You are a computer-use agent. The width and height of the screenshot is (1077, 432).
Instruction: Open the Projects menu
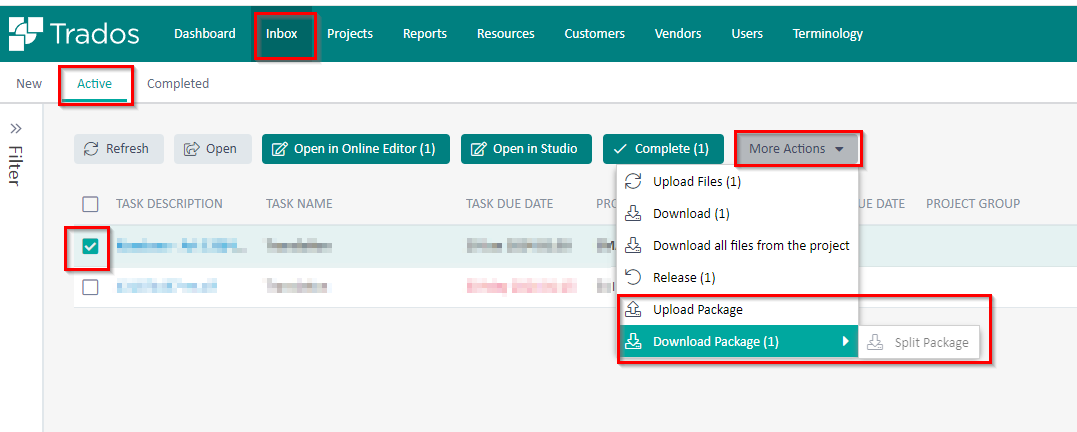click(350, 34)
